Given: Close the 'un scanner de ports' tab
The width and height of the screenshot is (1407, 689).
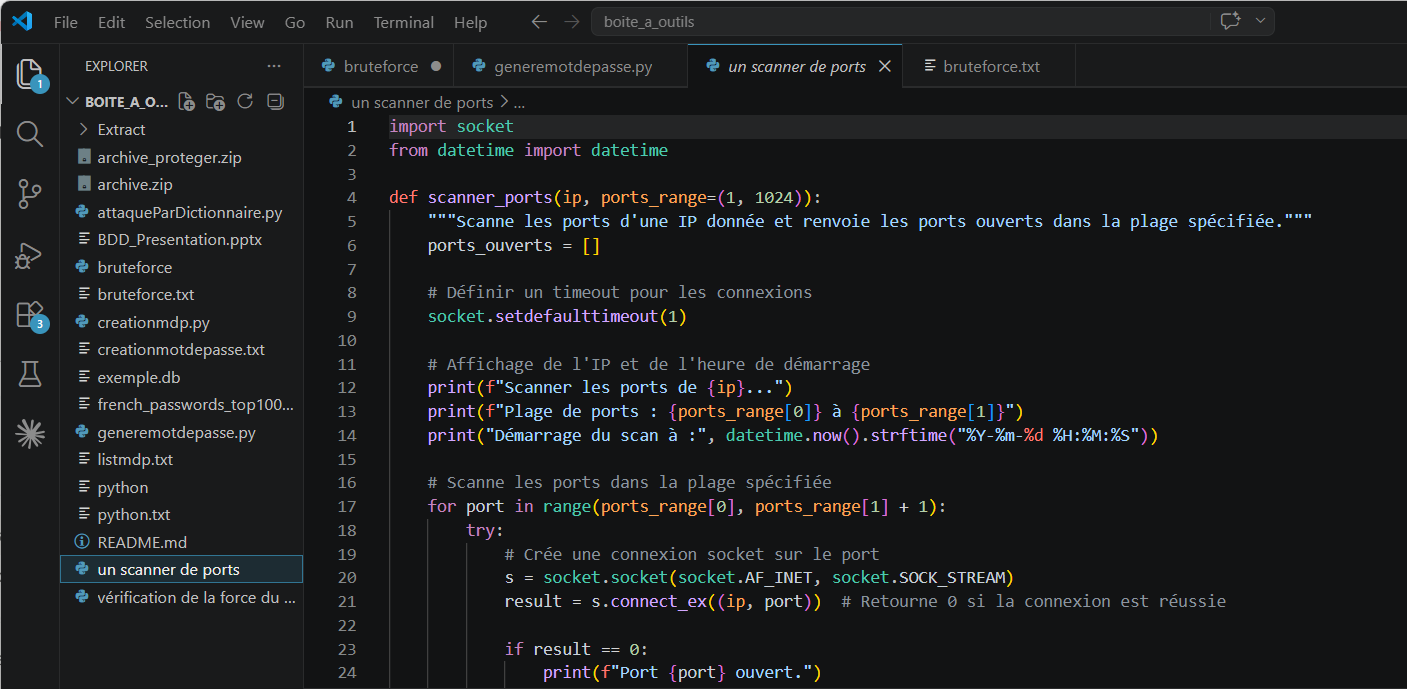Looking at the screenshot, I should (884, 67).
